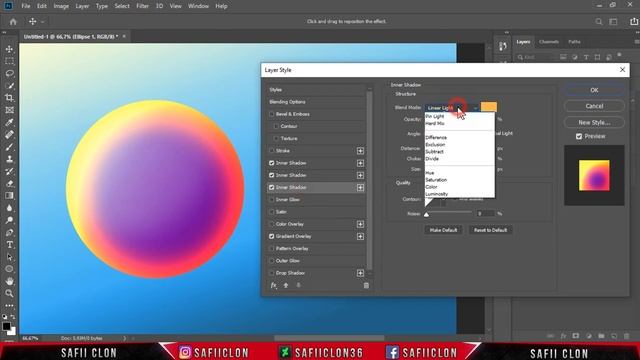Toggle the Preview checkbox
This screenshot has height=360, width=640.
click(579, 136)
